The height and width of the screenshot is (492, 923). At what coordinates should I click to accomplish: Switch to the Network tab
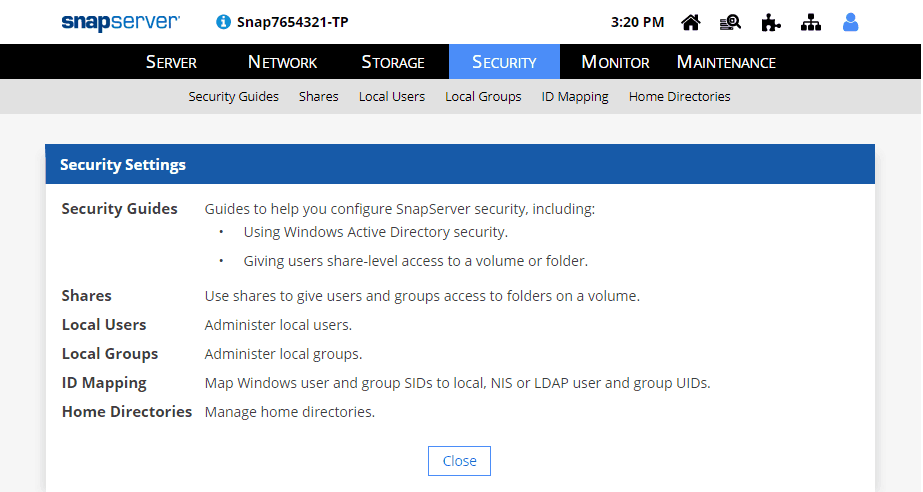pyautogui.click(x=282, y=62)
